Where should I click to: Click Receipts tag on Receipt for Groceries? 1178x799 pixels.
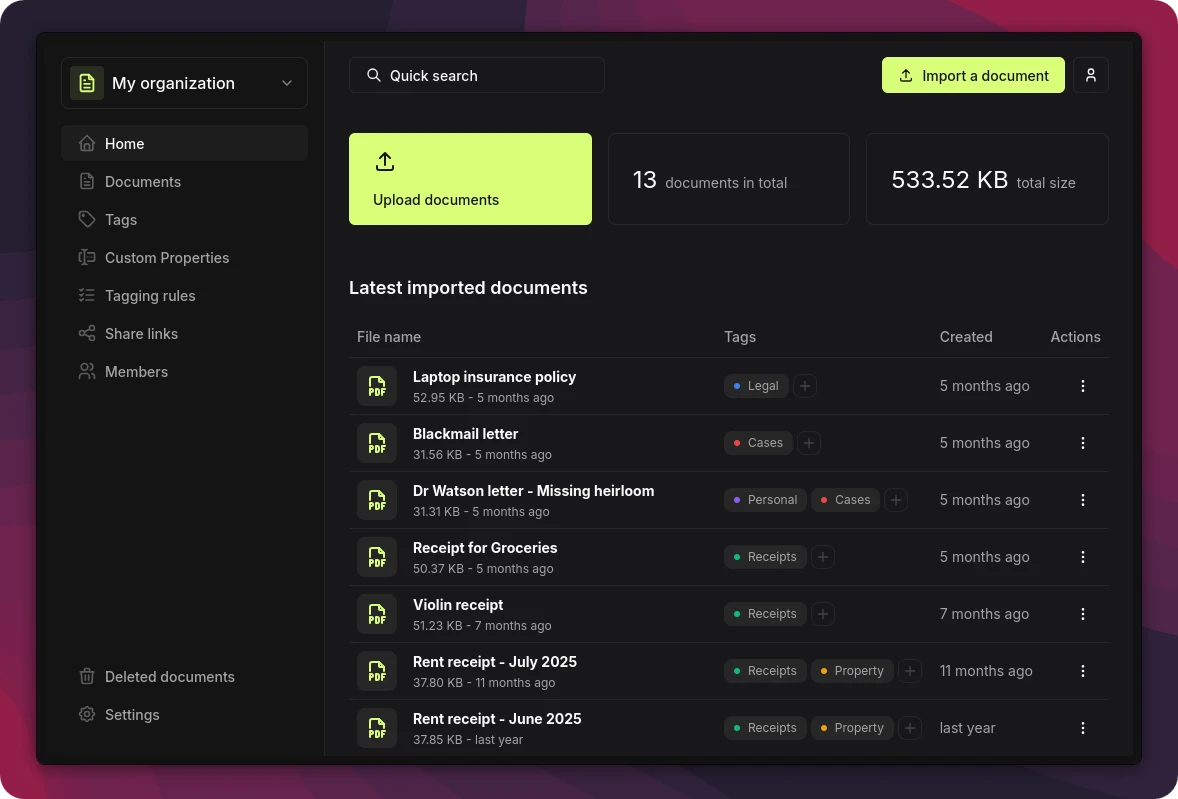click(x=766, y=557)
